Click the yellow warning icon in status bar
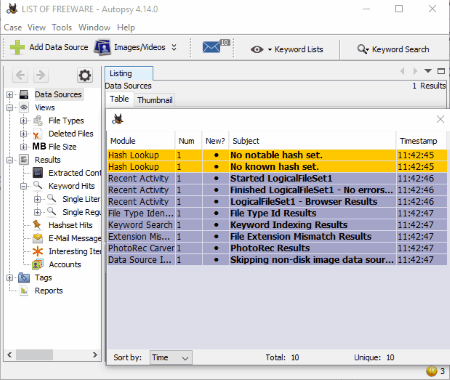The image size is (450, 380). [431, 371]
